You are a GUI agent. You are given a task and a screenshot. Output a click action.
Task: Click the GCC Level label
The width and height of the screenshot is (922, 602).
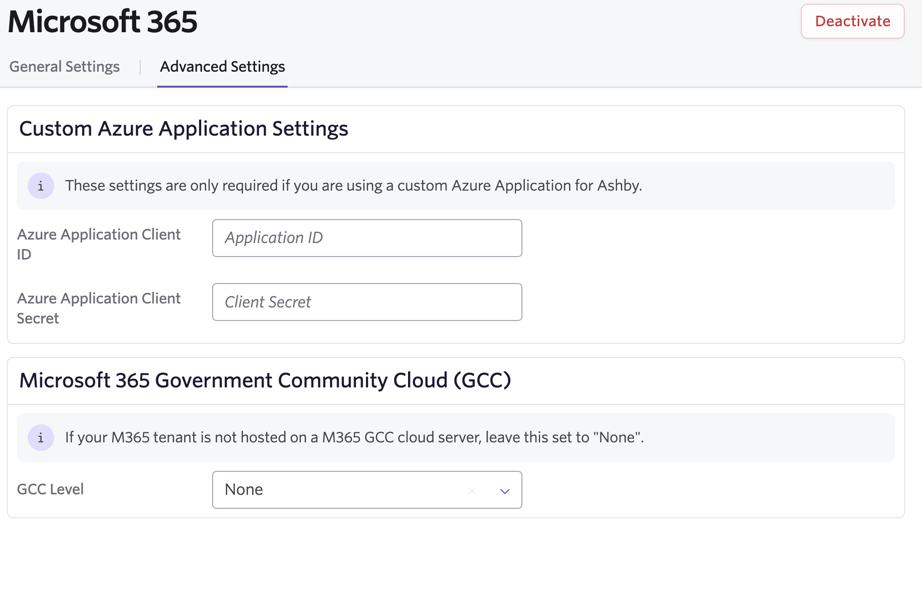[x=50, y=489]
